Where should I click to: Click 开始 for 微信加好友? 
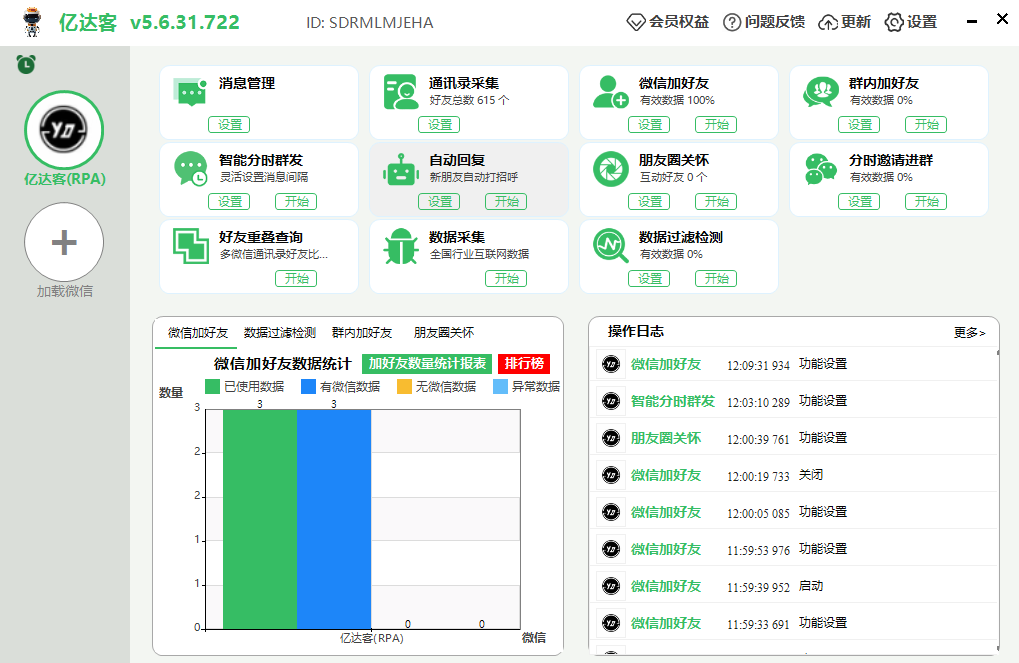(x=716, y=125)
